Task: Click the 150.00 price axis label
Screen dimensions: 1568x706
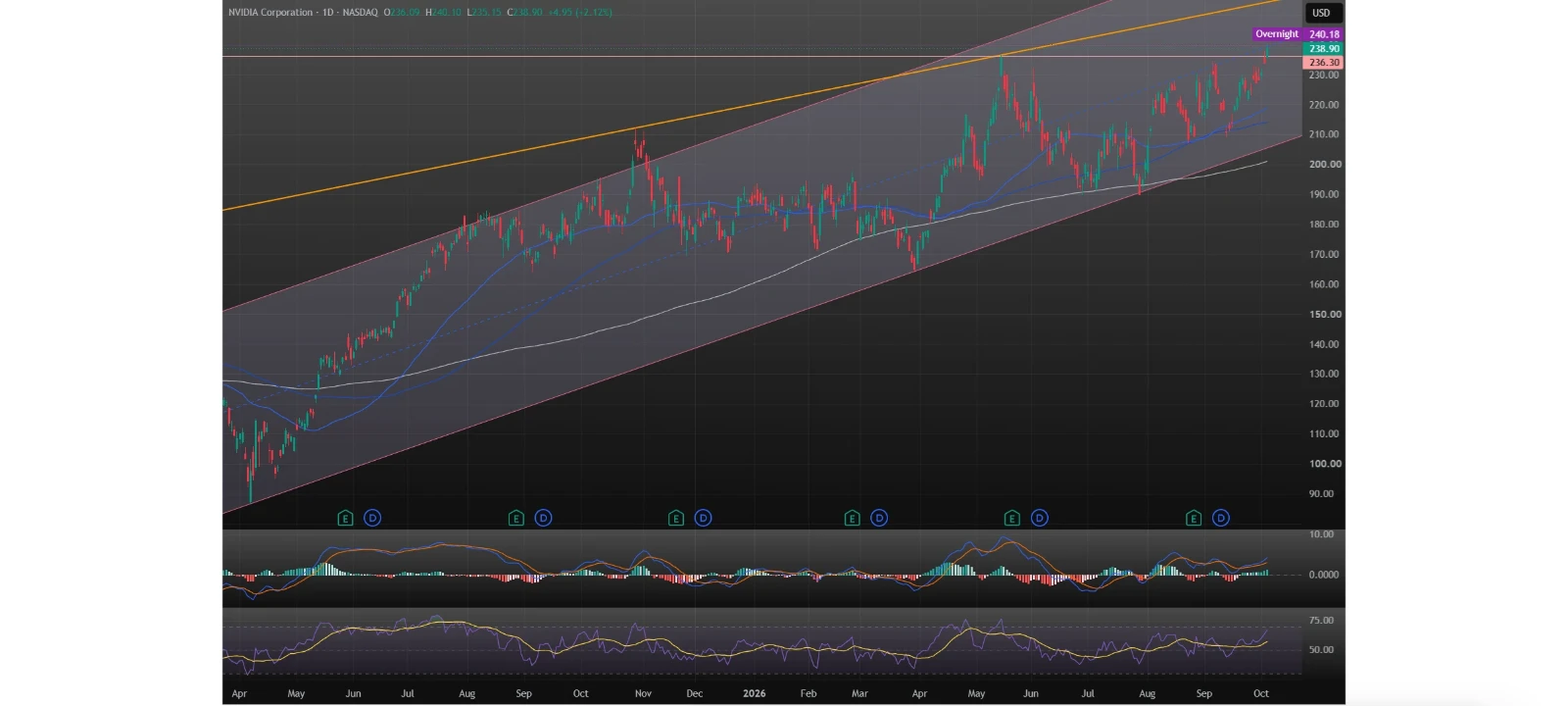Action: click(x=1325, y=315)
